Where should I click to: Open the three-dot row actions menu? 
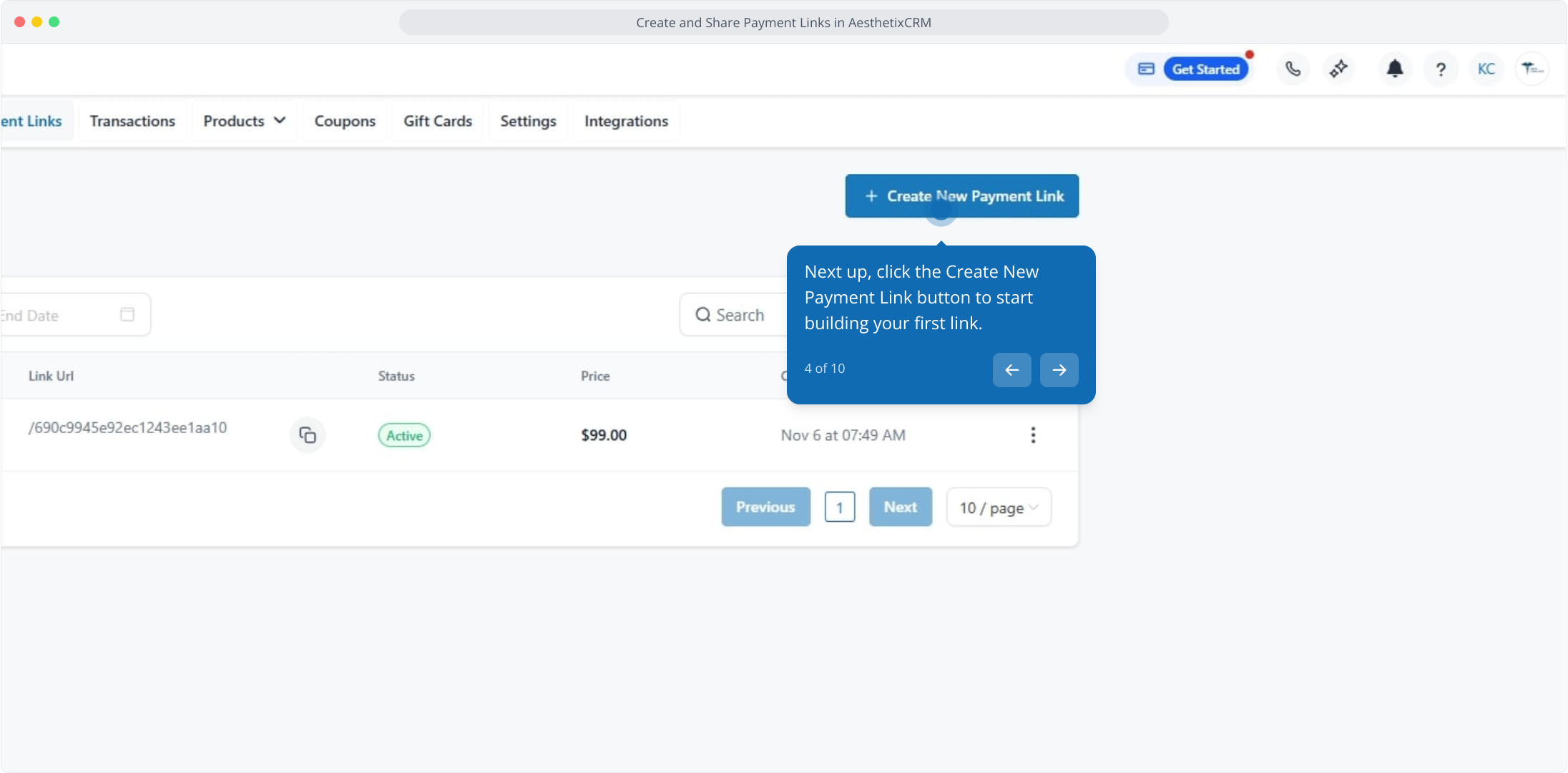(x=1033, y=435)
